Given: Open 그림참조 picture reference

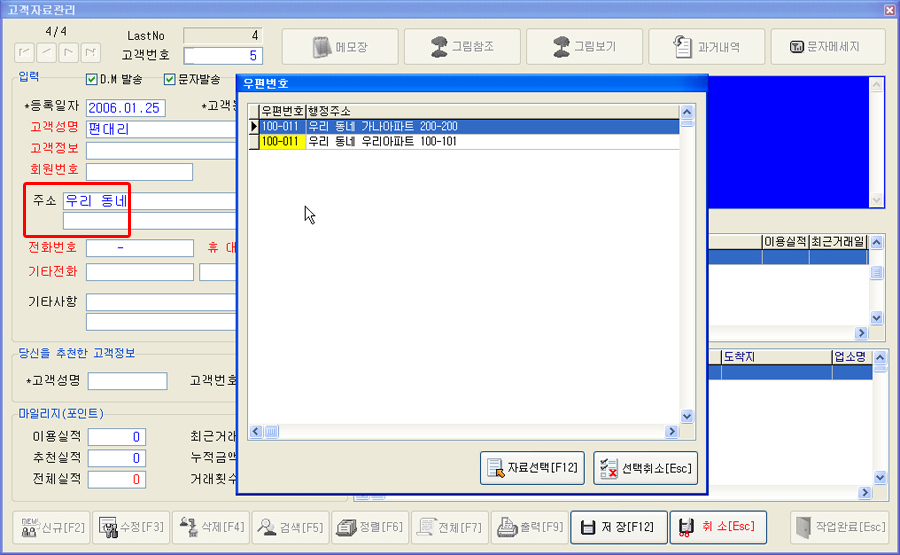Looking at the screenshot, I should click(462, 46).
